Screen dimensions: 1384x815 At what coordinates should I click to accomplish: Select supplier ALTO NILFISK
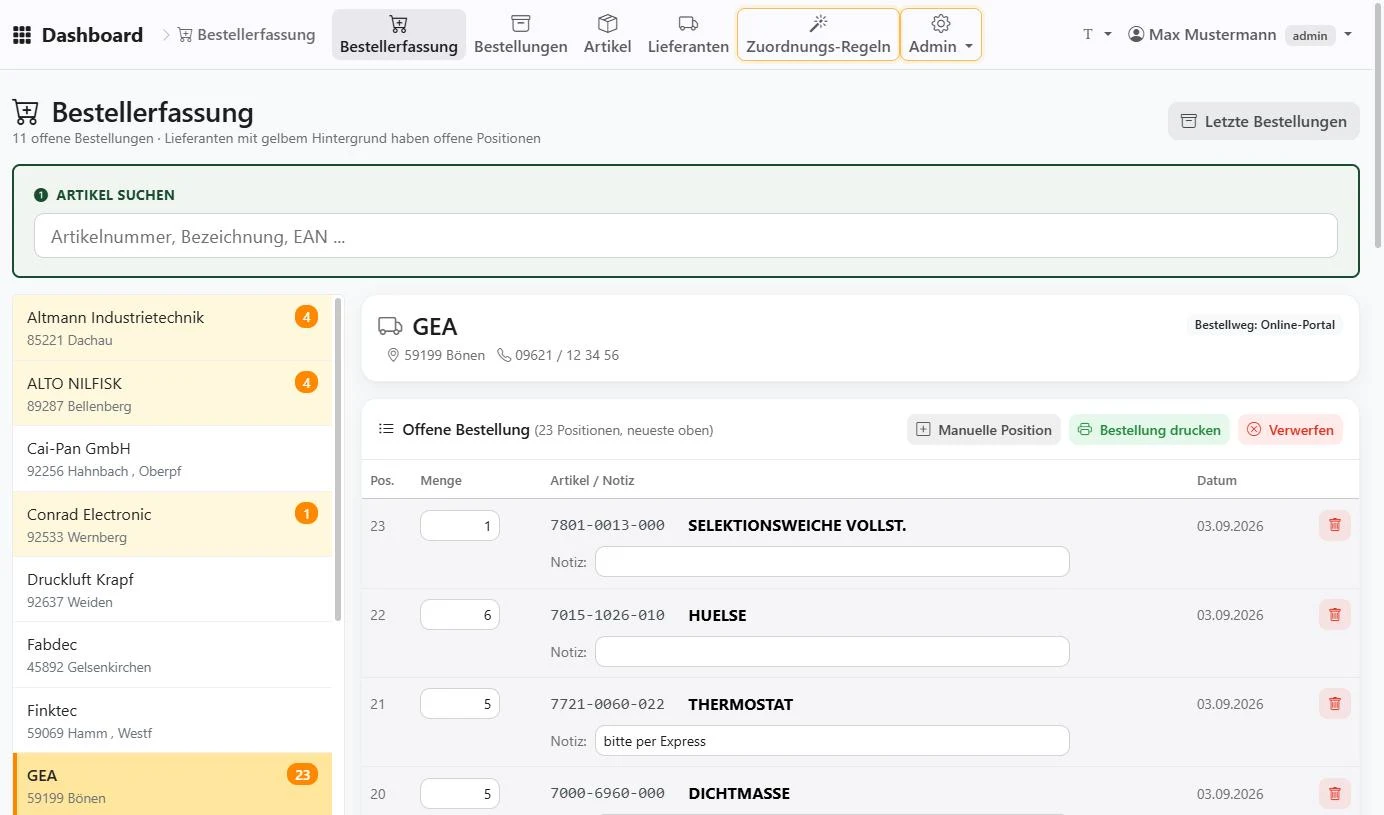tap(172, 393)
